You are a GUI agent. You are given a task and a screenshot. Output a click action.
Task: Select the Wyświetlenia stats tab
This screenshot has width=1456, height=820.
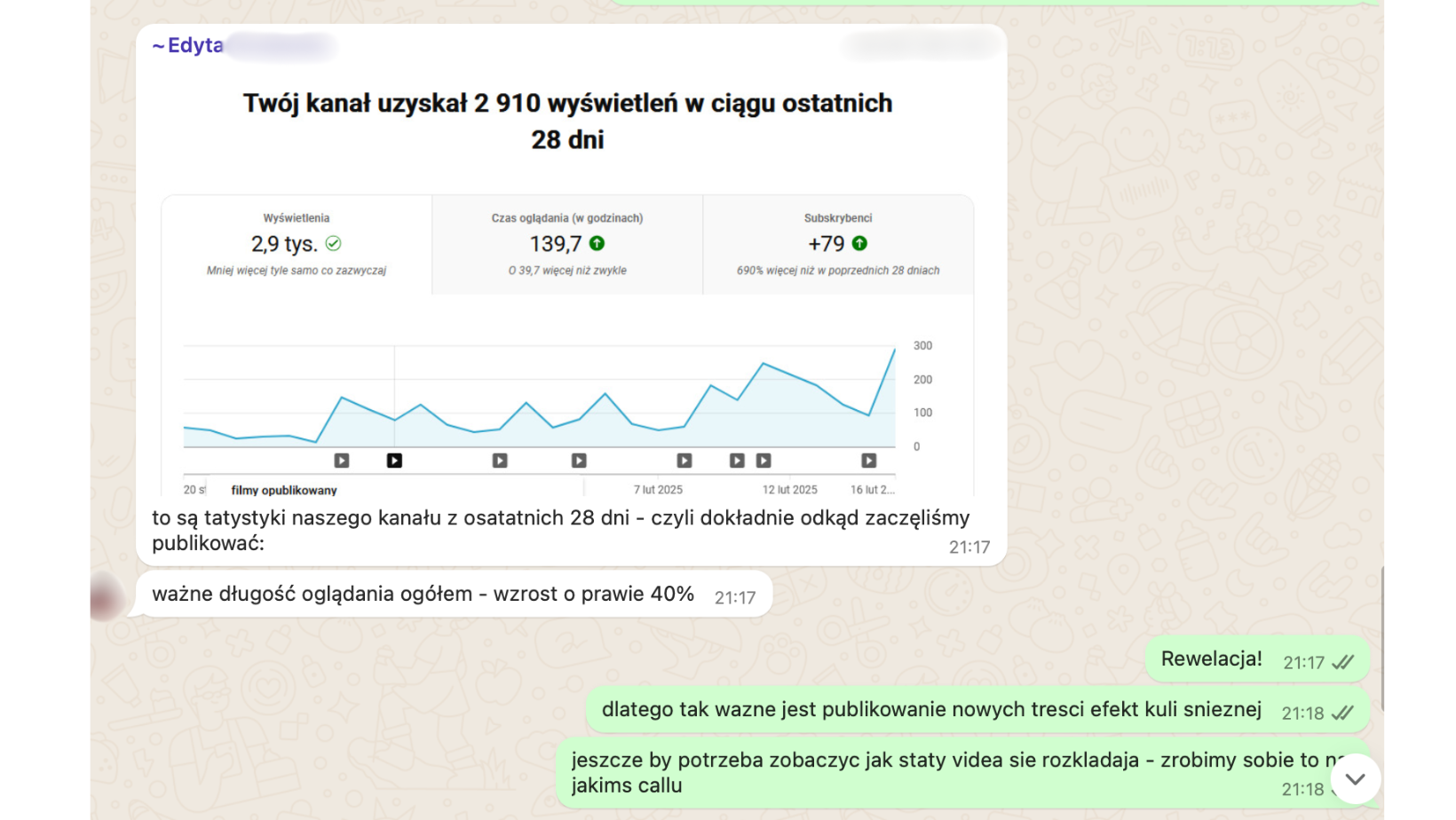pyautogui.click(x=297, y=244)
